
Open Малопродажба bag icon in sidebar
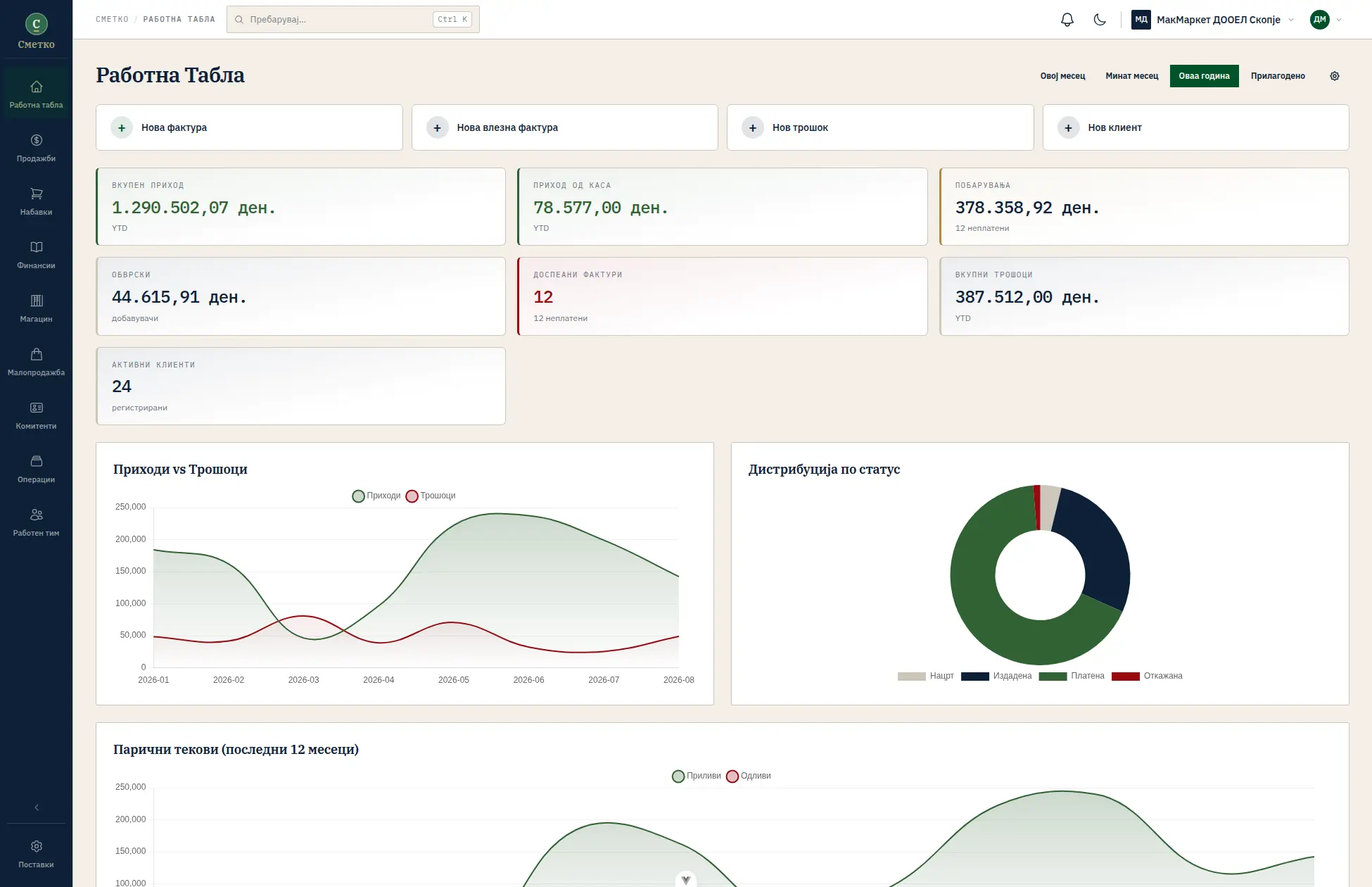[x=37, y=354]
